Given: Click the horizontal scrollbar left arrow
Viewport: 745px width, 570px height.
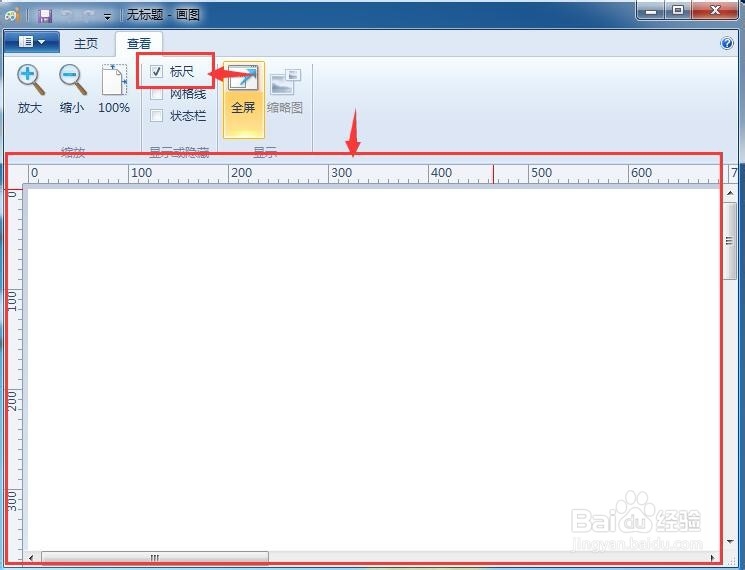Looking at the screenshot, I should click(31, 558).
